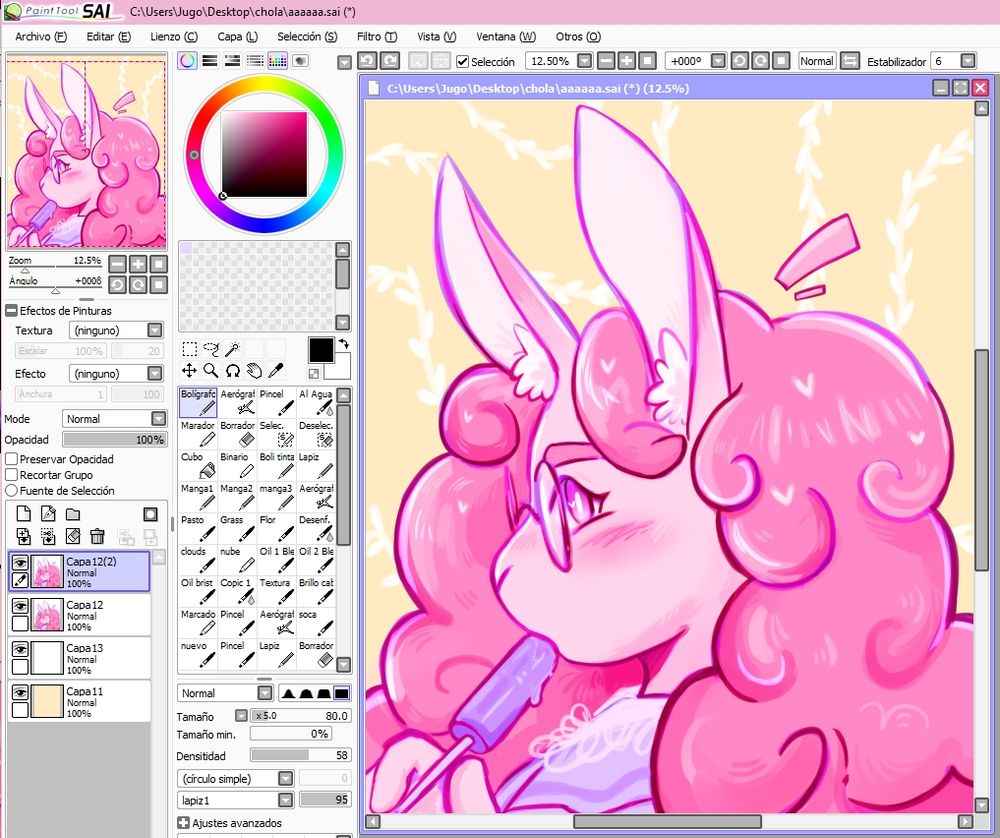Screen dimensions: 1000x838
Task: Open the rotation angle +000° dropdown
Action: tap(719, 61)
